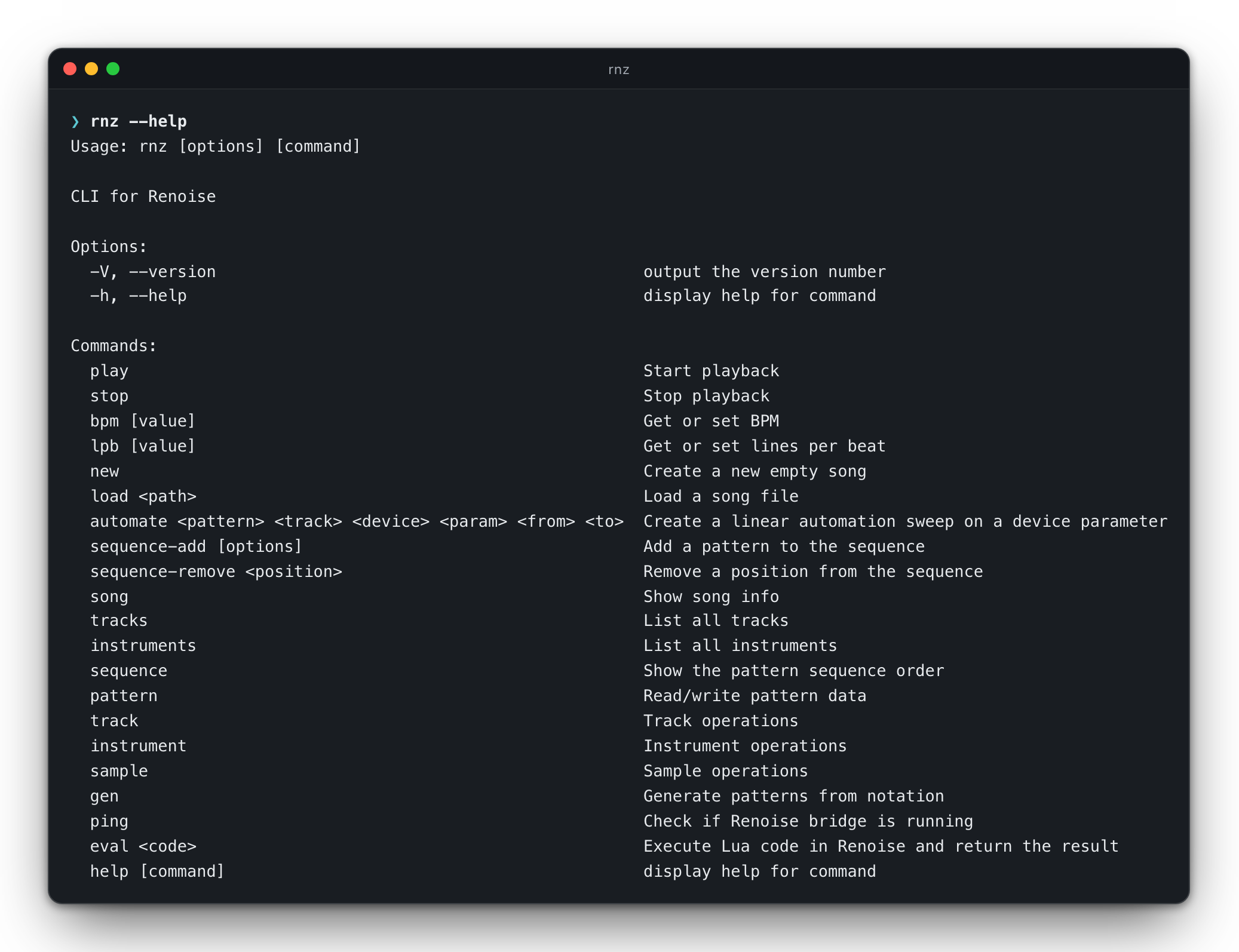The height and width of the screenshot is (952, 1239).
Task: Click 'Get or set lines per beat' text
Action: tap(765, 446)
